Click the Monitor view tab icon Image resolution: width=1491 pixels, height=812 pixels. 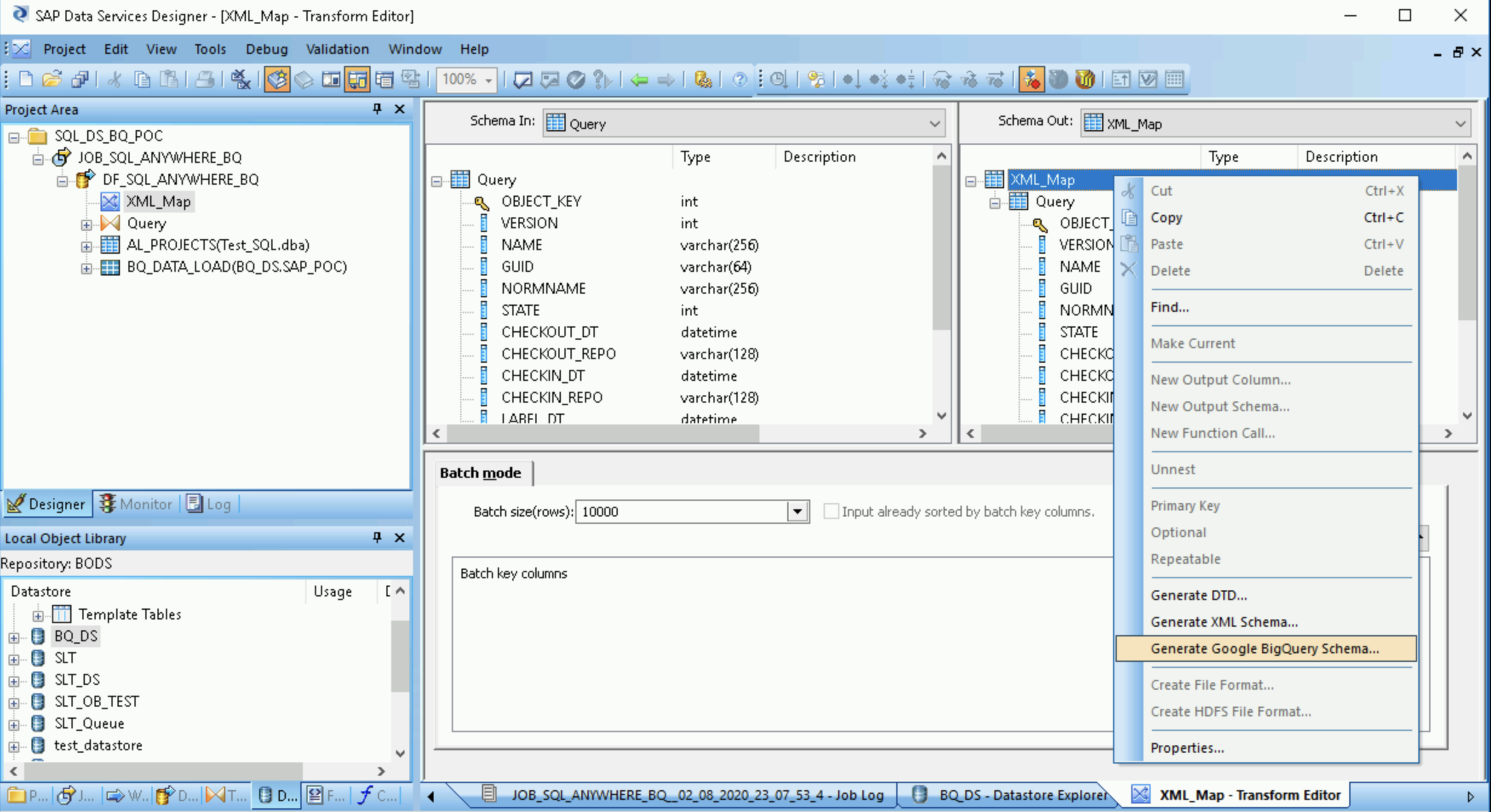pyautogui.click(x=107, y=503)
